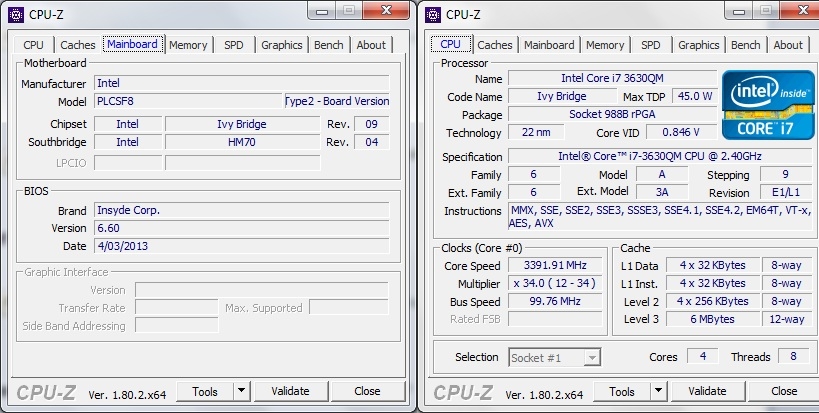Click the Close button in the left window
819x413 pixels.
tap(368, 392)
